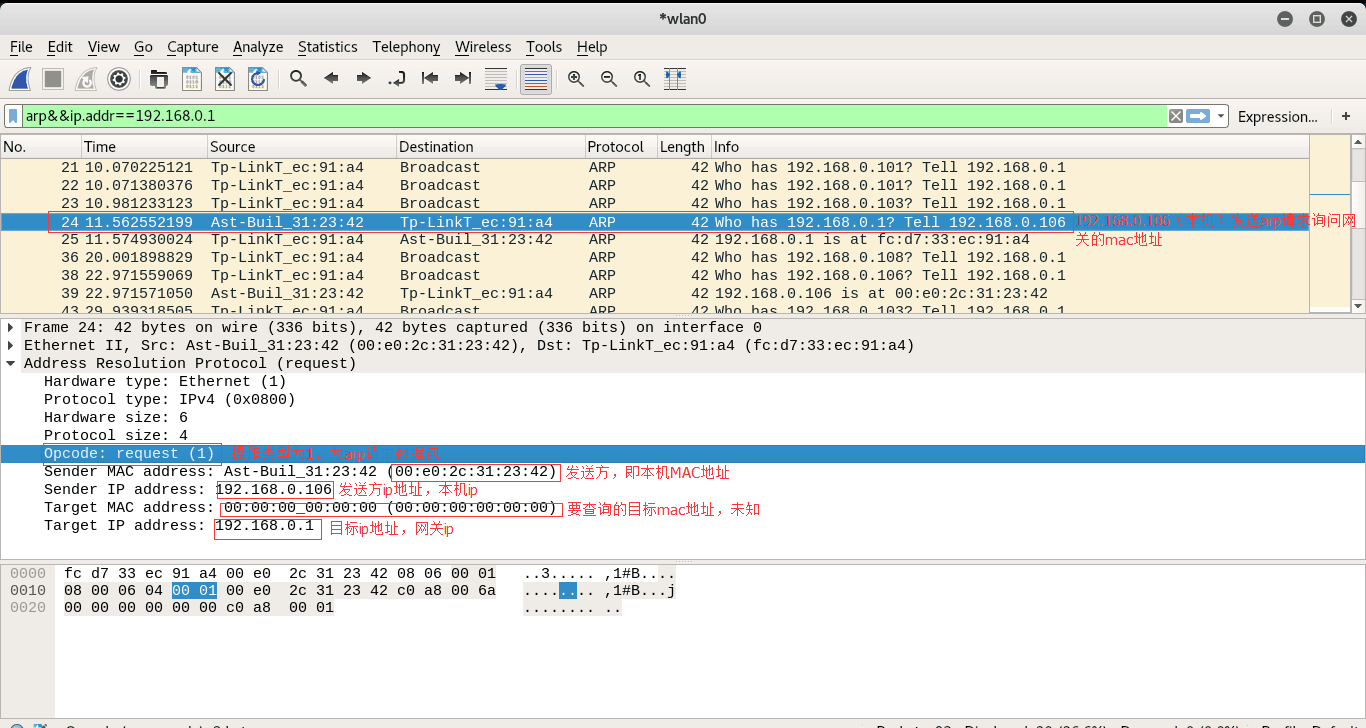
Task: Sort packets by Time column
Action: click(x=143, y=147)
